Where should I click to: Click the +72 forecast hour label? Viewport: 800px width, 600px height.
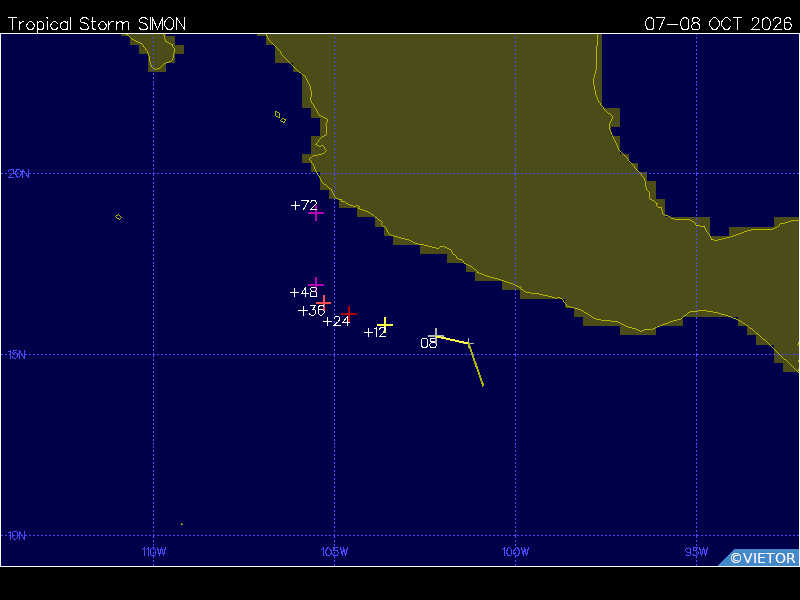coord(304,205)
